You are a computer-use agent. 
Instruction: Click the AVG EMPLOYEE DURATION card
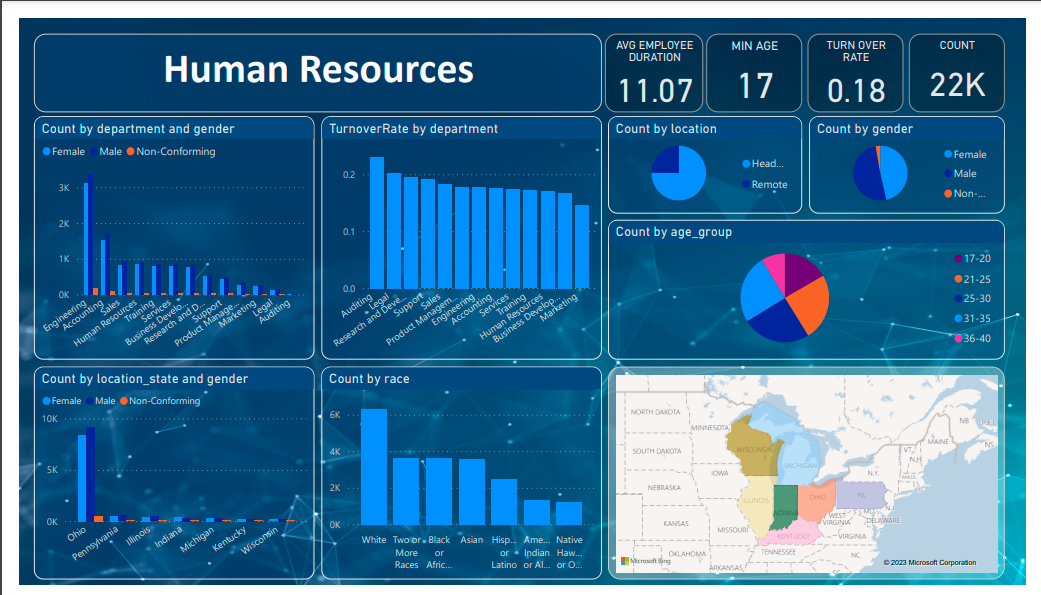[654, 73]
